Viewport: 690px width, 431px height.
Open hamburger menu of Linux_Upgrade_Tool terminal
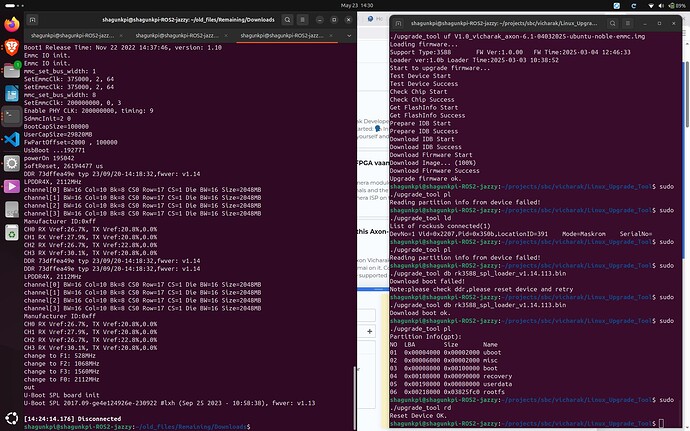pos(628,23)
